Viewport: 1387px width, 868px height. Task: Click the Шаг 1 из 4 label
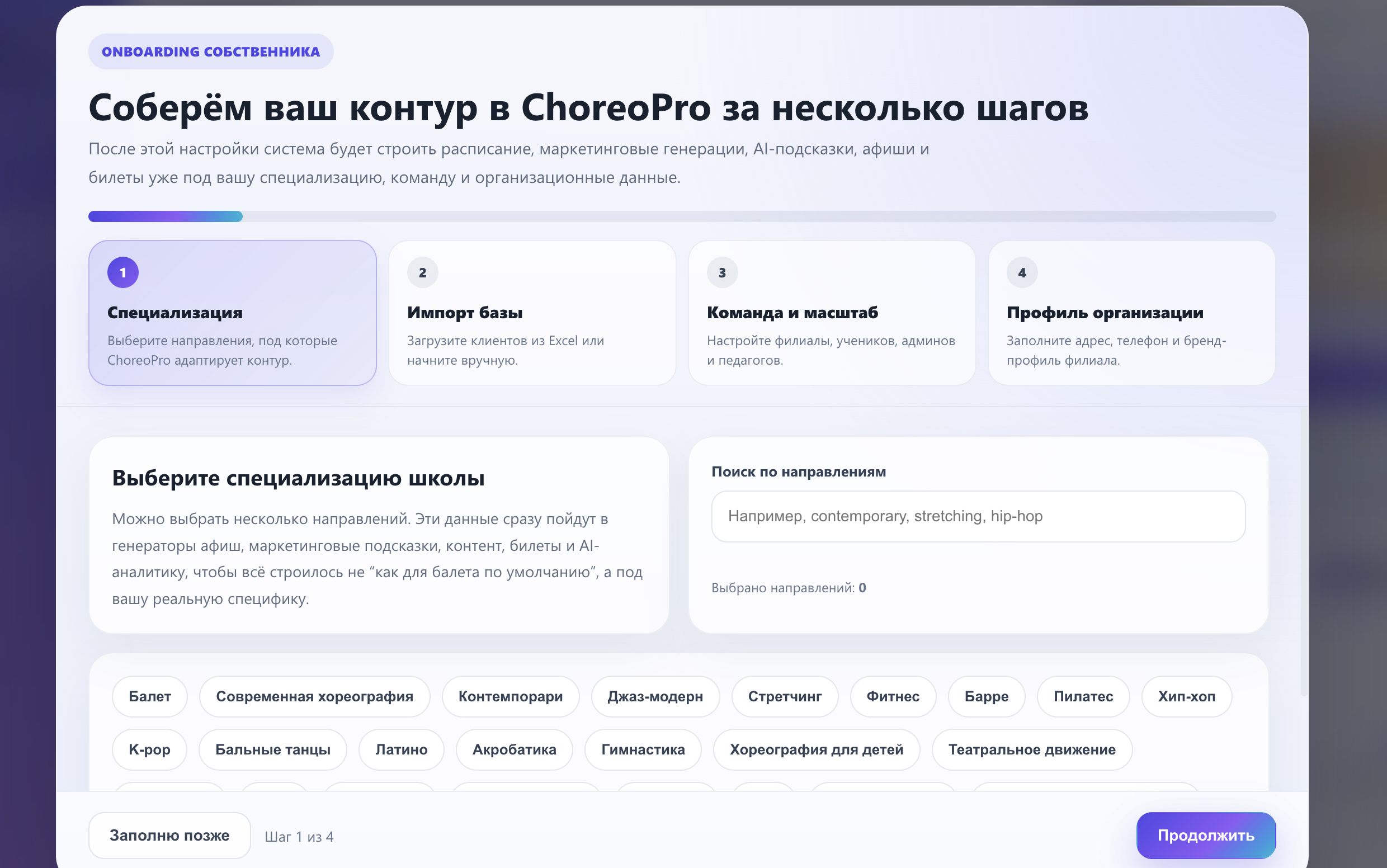tap(299, 837)
